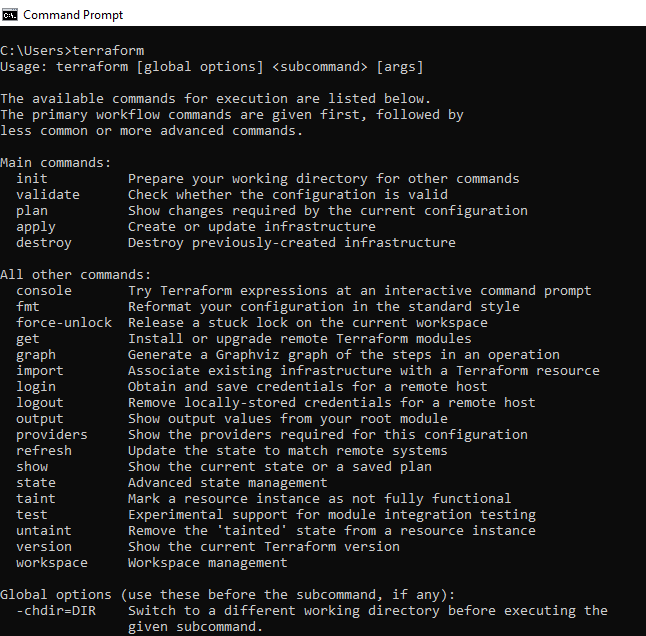The height and width of the screenshot is (636, 646).
Task: Click the 'force-unlock' command entry
Action: click(x=64, y=323)
